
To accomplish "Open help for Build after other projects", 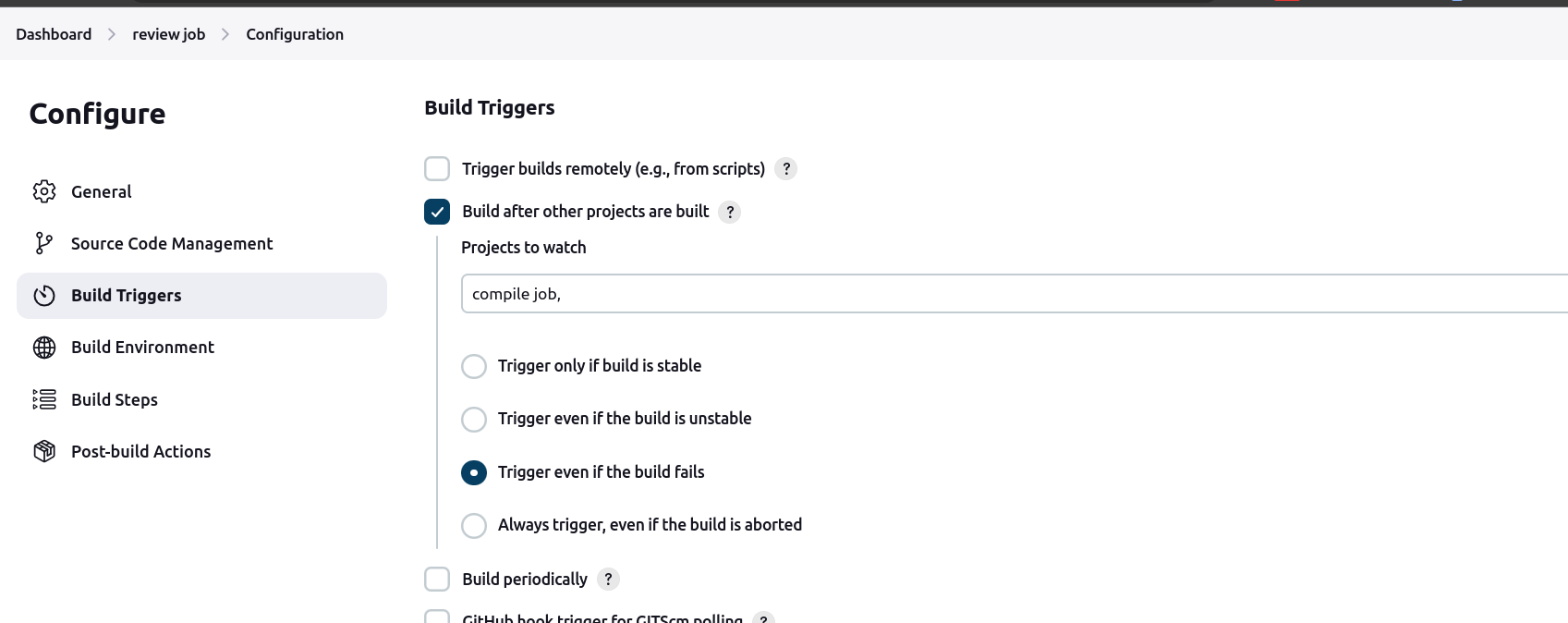I will click(729, 212).
